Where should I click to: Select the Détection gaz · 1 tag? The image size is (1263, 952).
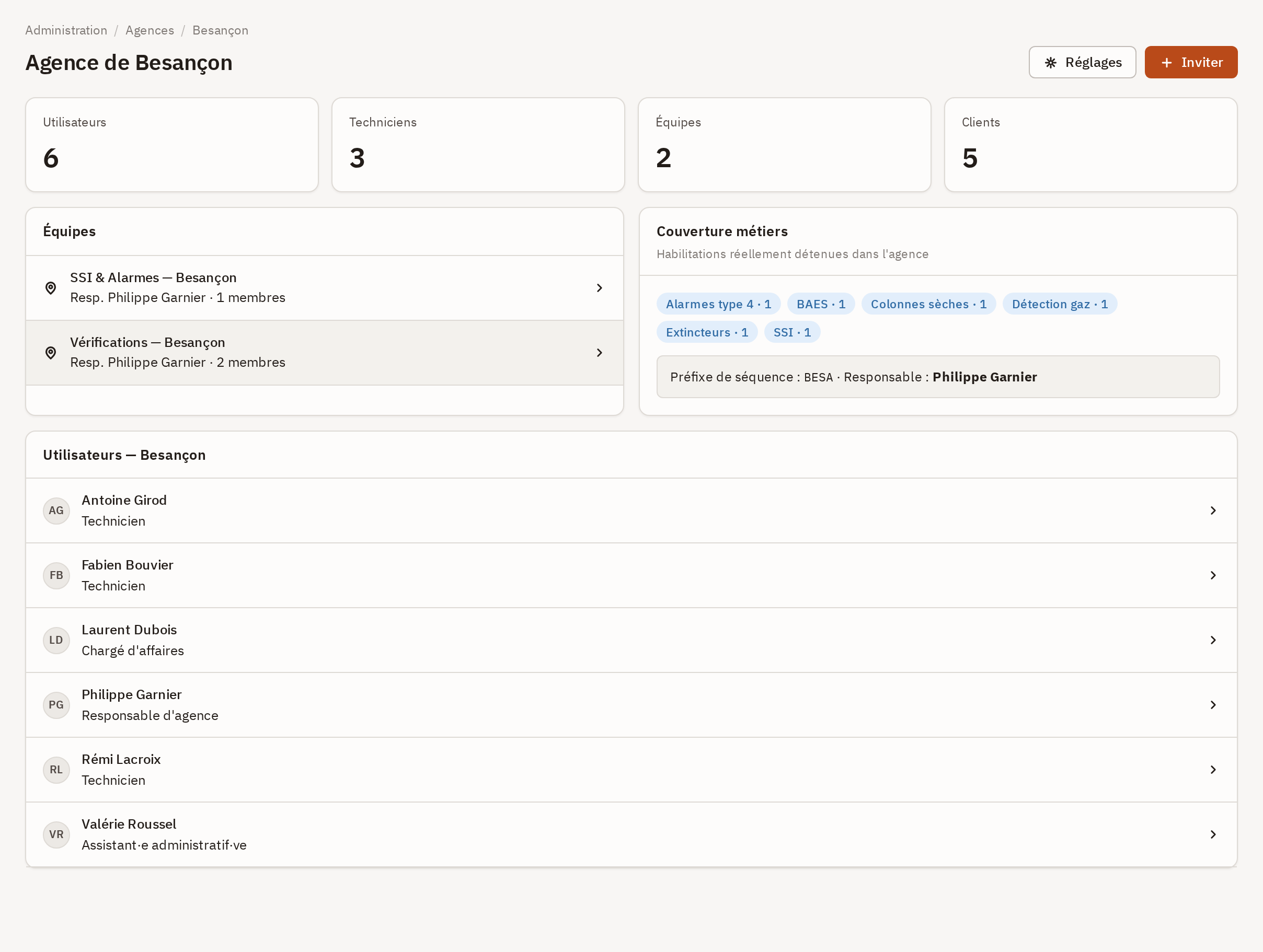1060,304
